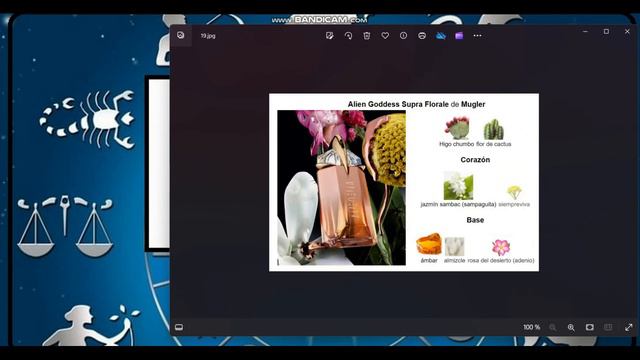
Task: Click the jazmín sambac note image
Action: 458,186
